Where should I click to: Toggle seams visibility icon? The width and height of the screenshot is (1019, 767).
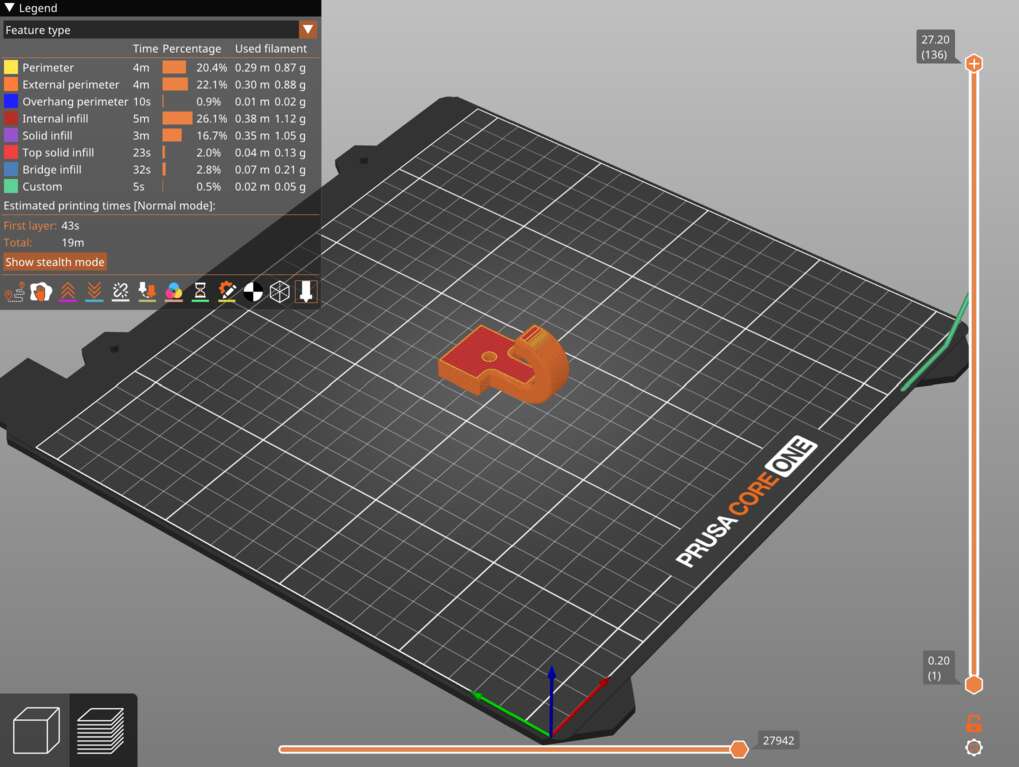click(120, 292)
